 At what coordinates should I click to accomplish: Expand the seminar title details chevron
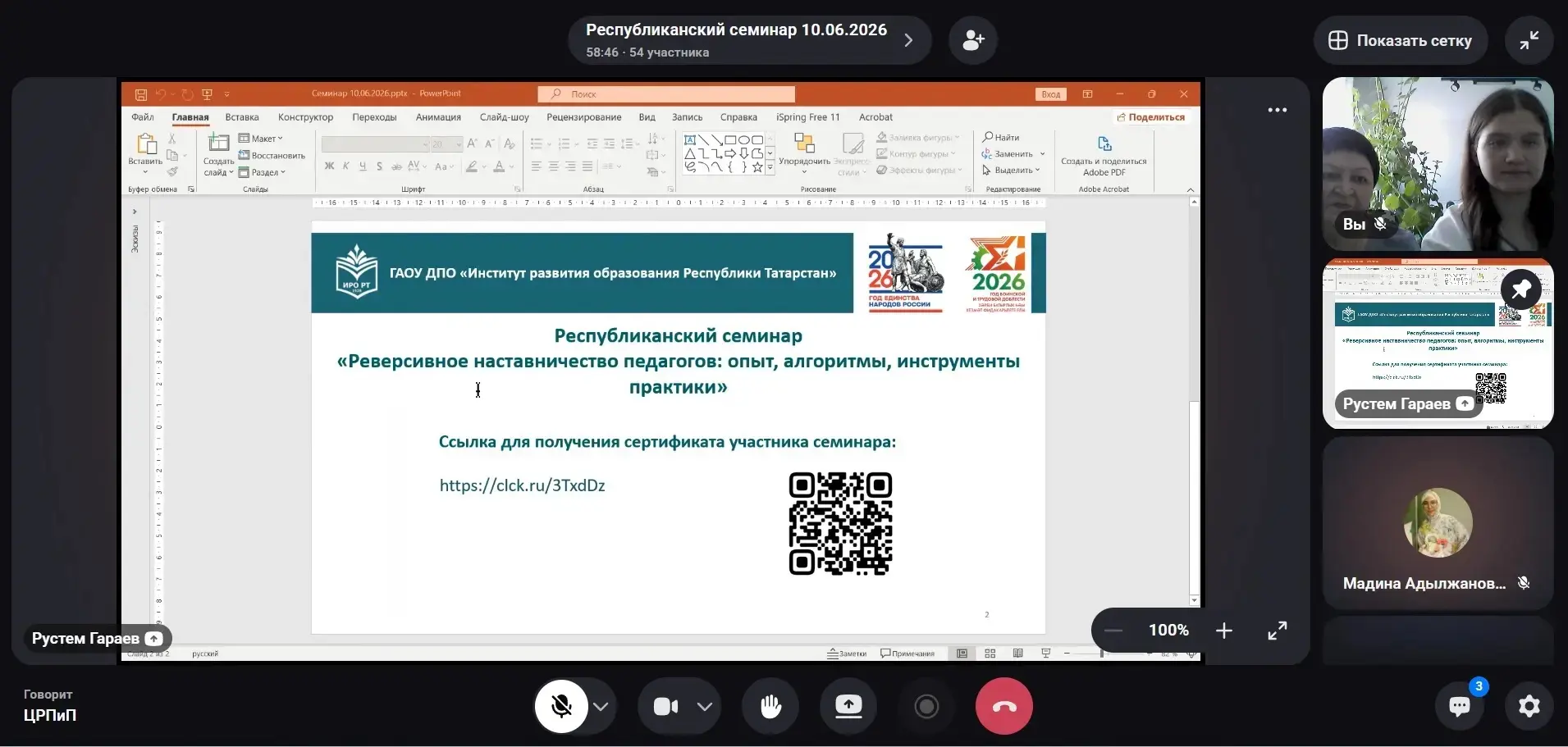pyautogui.click(x=908, y=40)
